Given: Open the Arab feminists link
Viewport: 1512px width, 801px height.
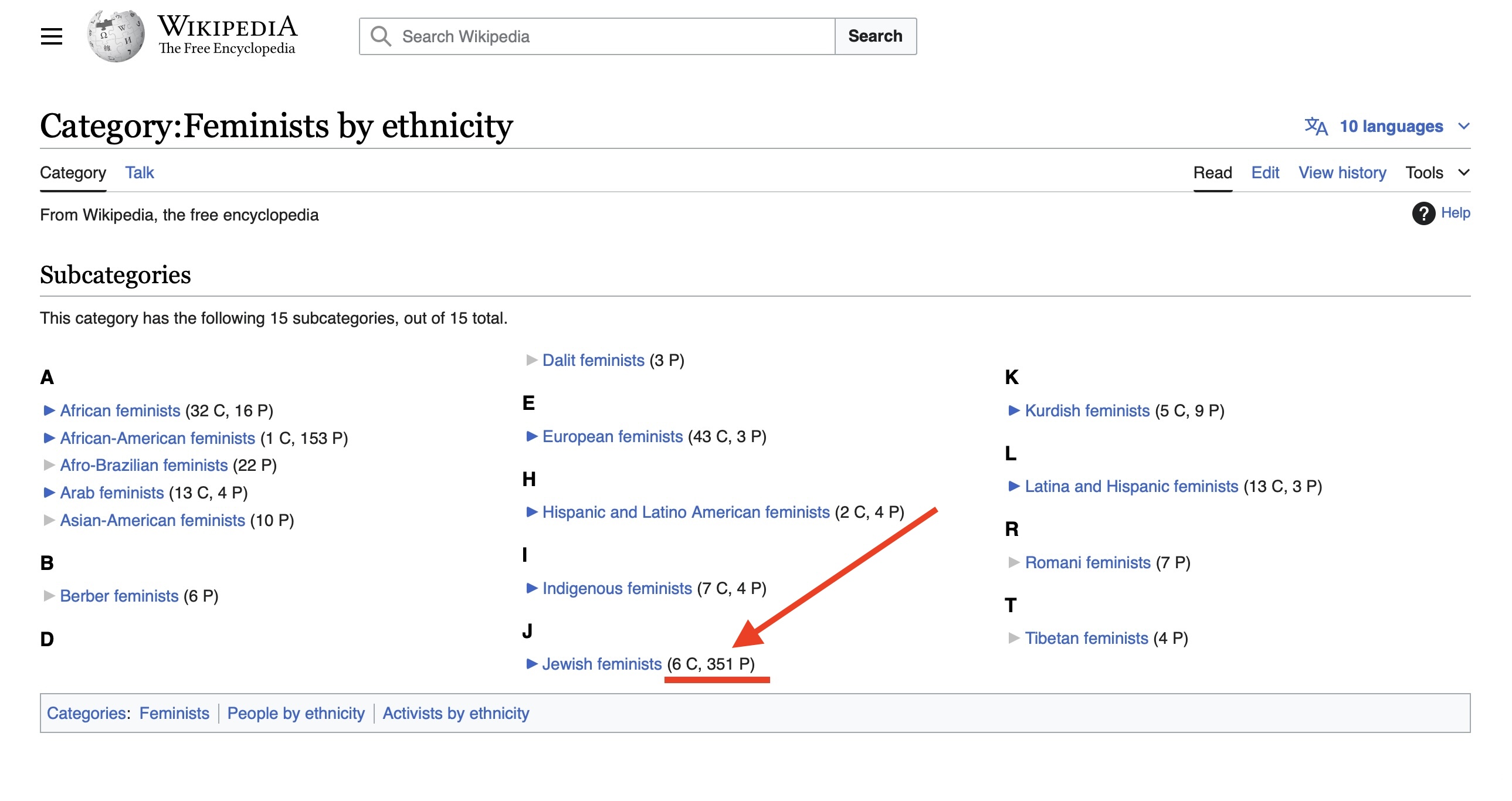Looking at the screenshot, I should [x=111, y=493].
